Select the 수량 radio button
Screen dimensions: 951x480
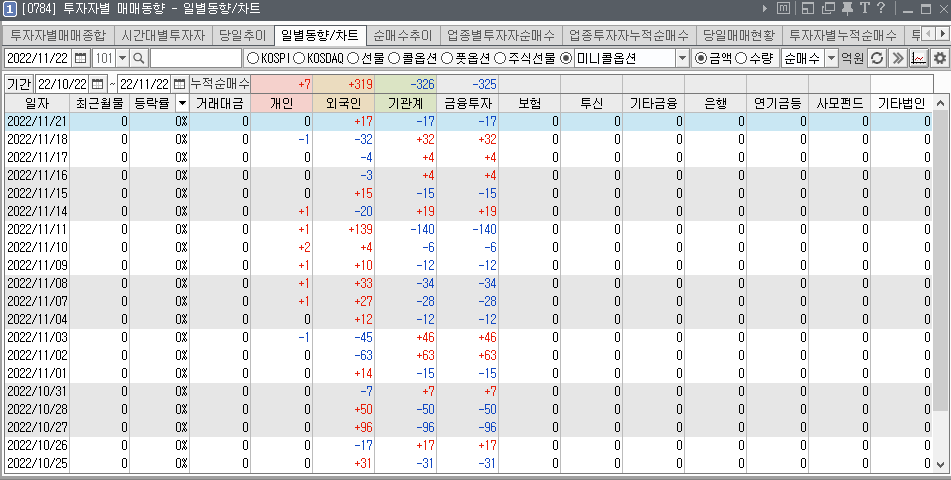[x=741, y=58]
